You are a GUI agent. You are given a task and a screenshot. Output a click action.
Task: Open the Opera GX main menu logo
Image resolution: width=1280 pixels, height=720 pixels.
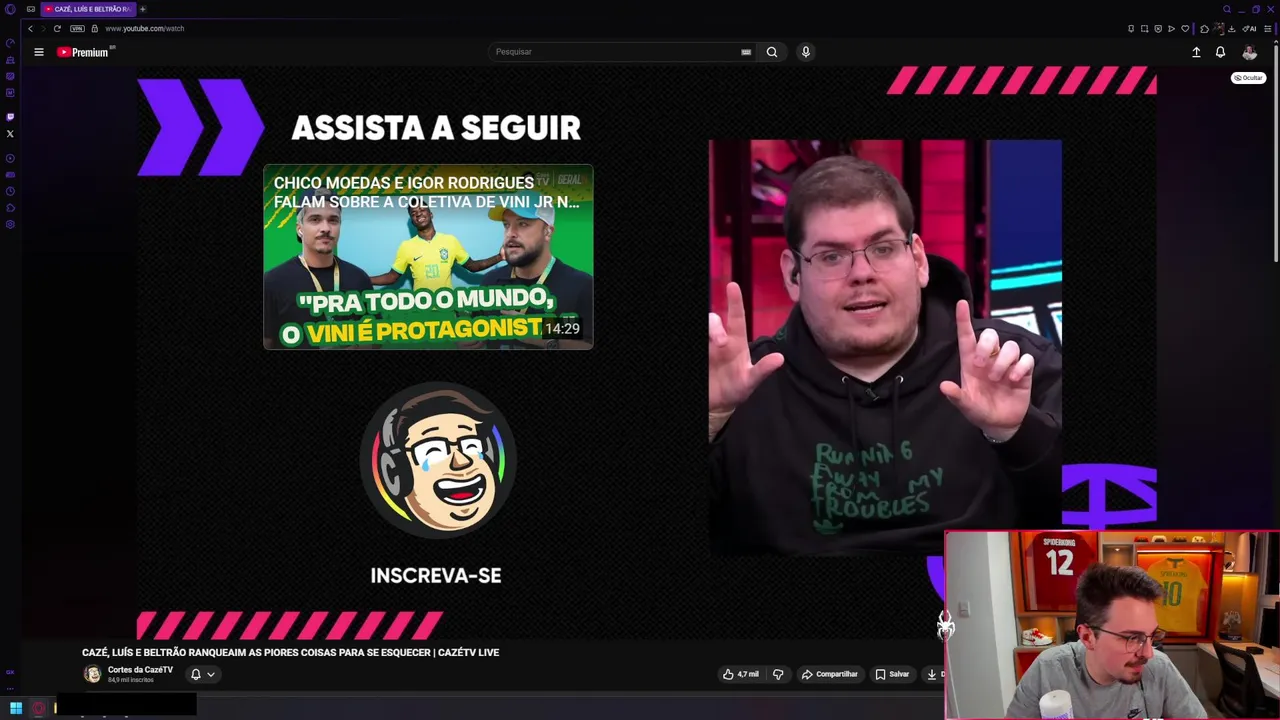click(10, 9)
